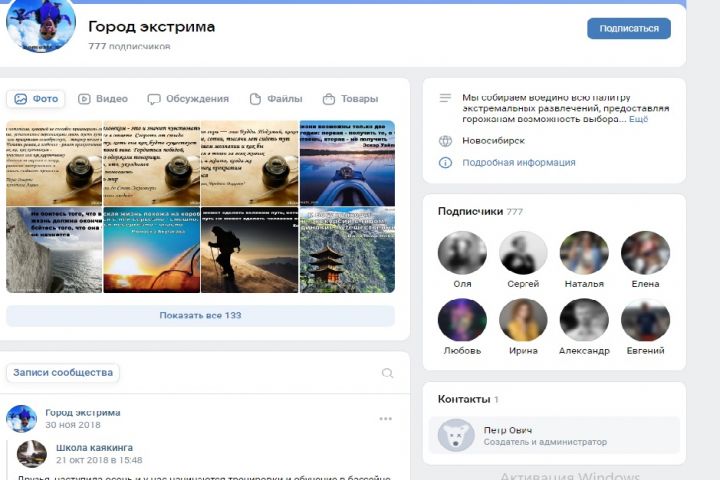Open the cliff and sea photo
The image size is (720, 480).
pos(54,250)
